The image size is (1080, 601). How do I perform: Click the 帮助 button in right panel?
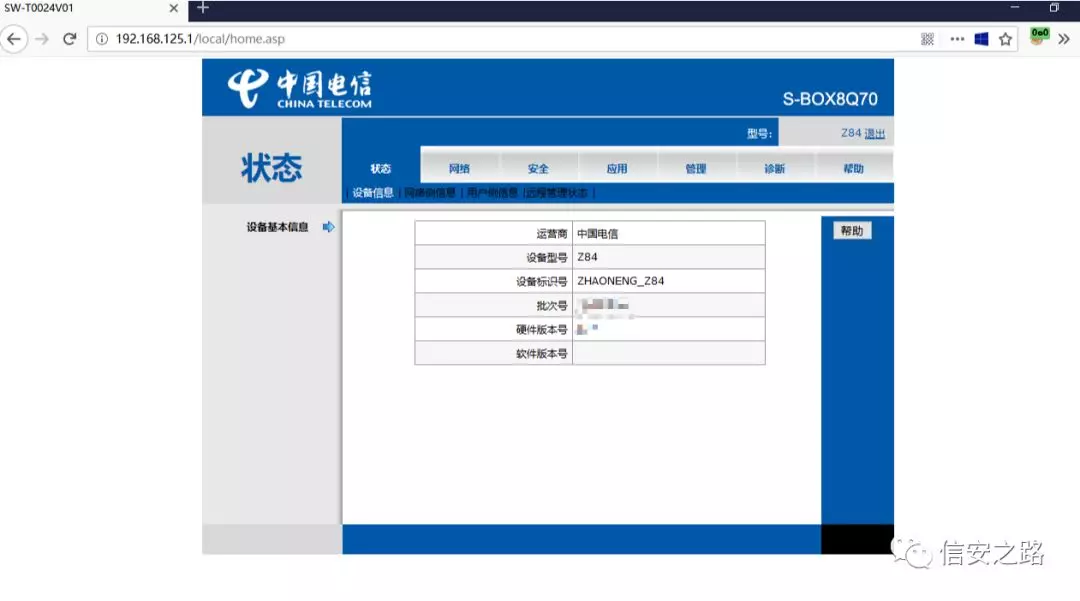852,231
